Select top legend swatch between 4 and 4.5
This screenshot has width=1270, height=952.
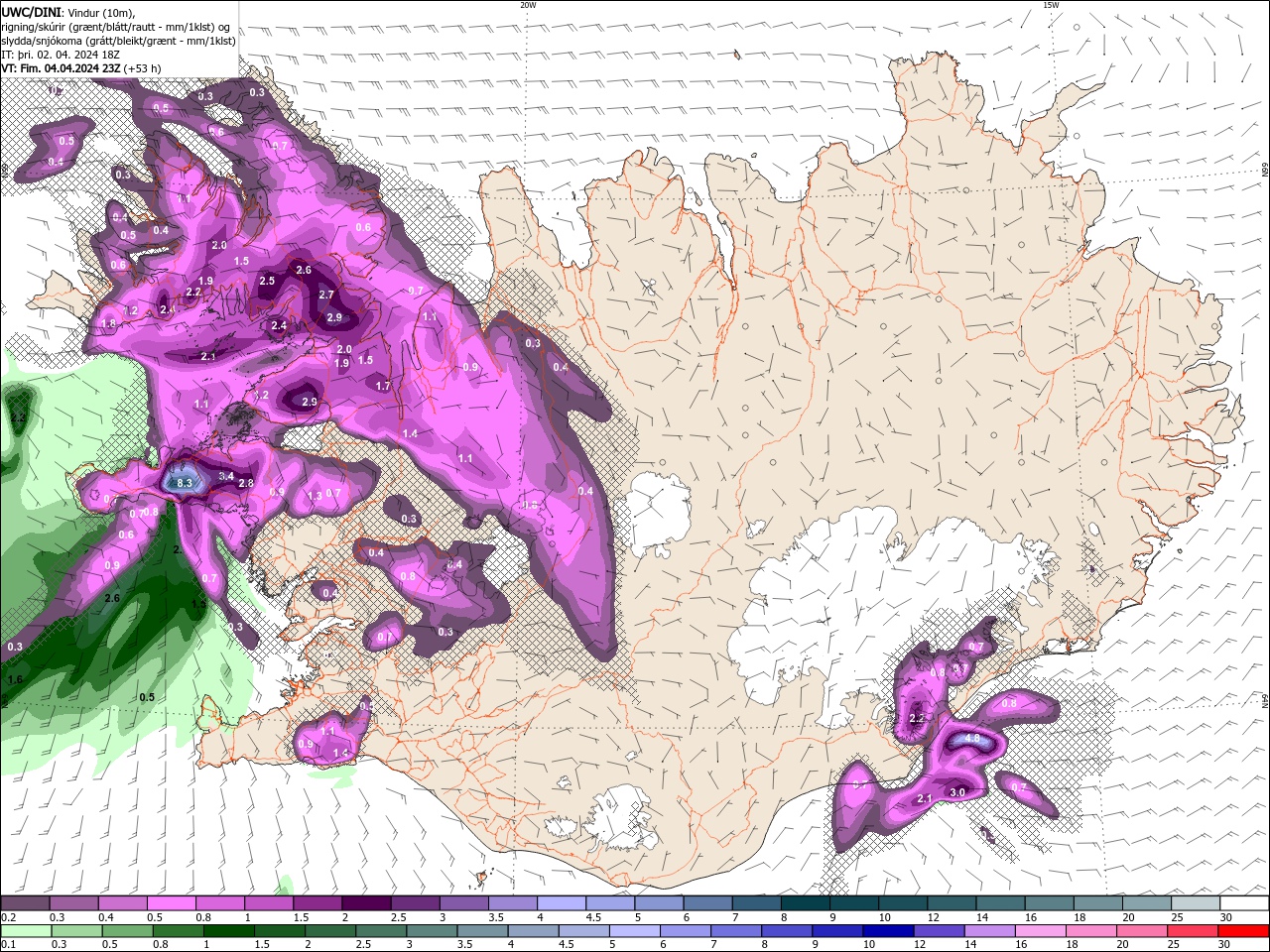tap(562, 903)
